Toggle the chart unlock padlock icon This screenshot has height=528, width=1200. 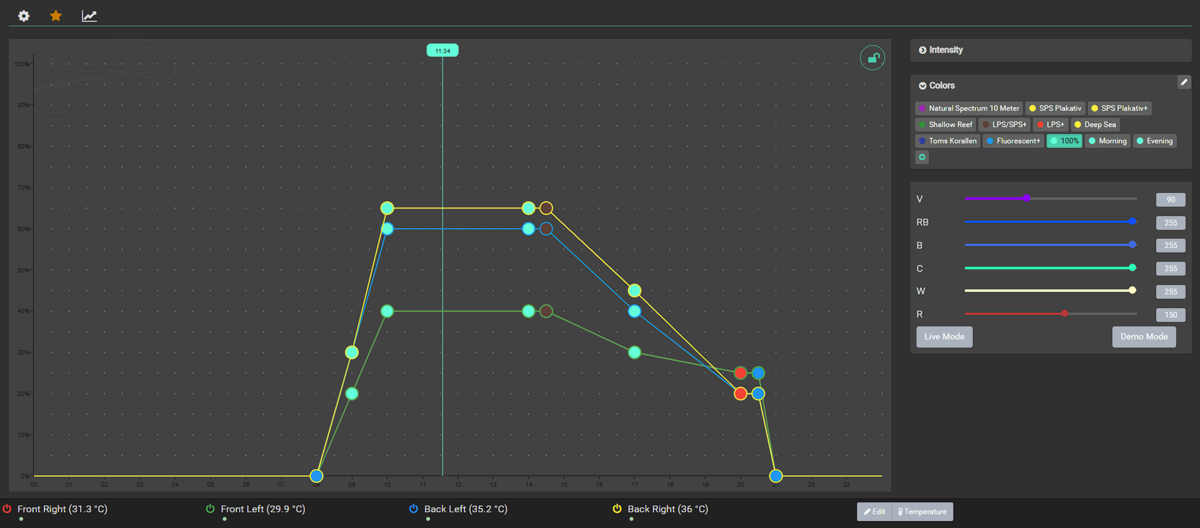point(873,58)
